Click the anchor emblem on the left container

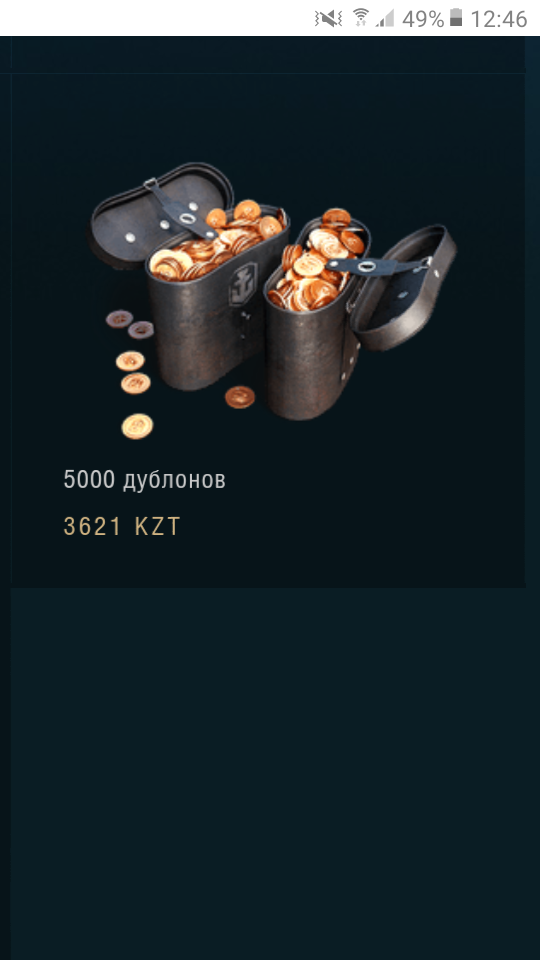[242, 285]
